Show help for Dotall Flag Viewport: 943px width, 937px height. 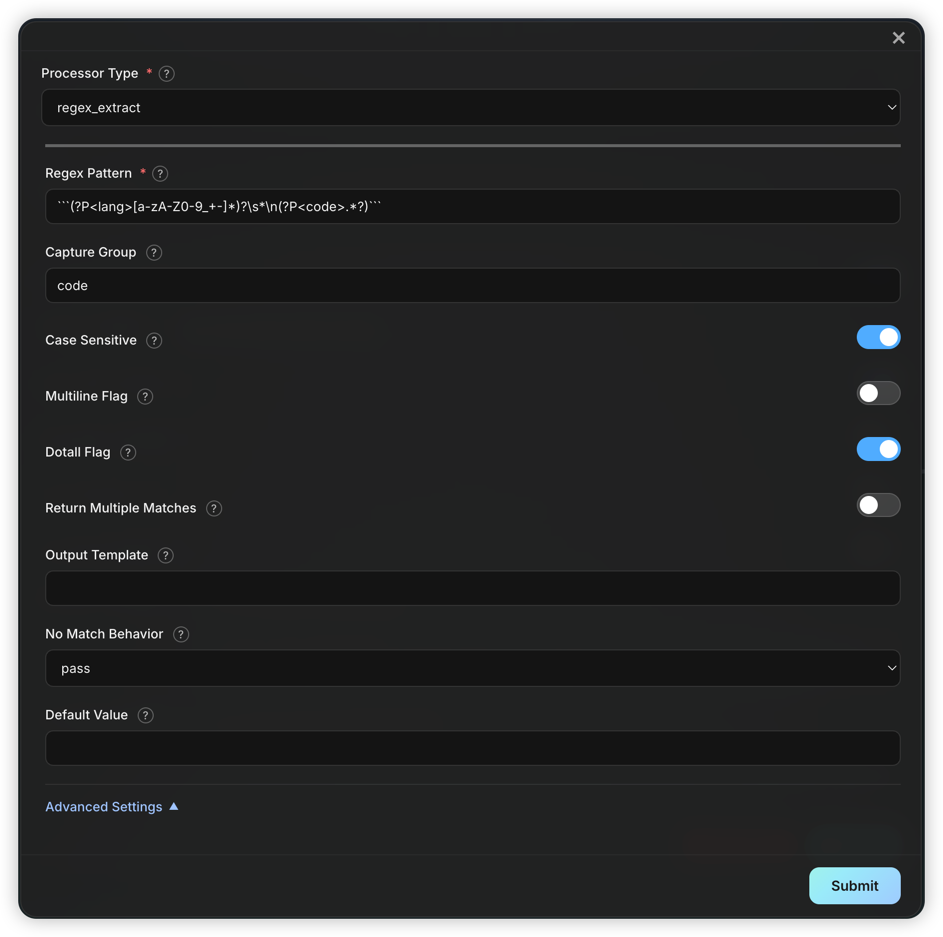(127, 452)
